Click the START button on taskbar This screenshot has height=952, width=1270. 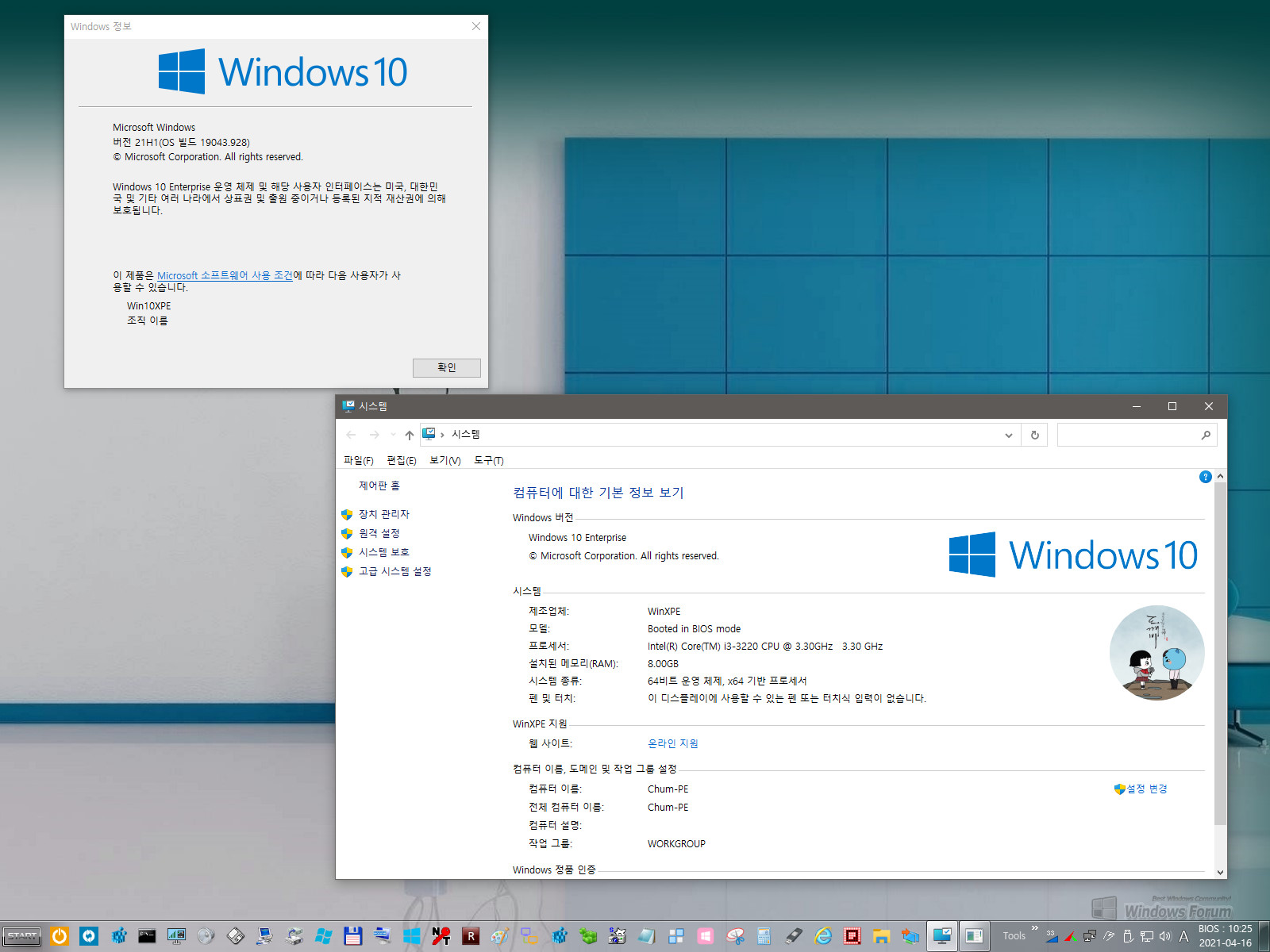(x=22, y=936)
